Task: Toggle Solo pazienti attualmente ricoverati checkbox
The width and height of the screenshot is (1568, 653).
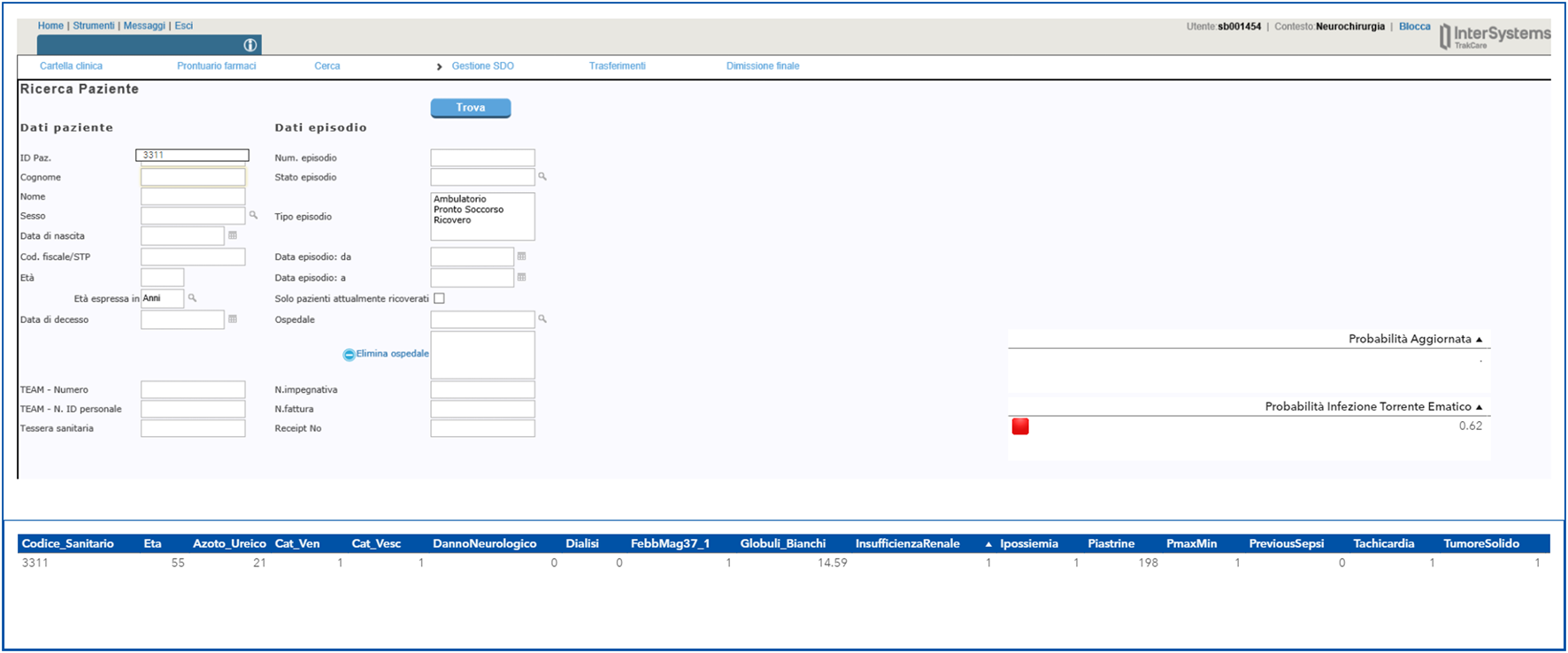Action: coord(439,298)
